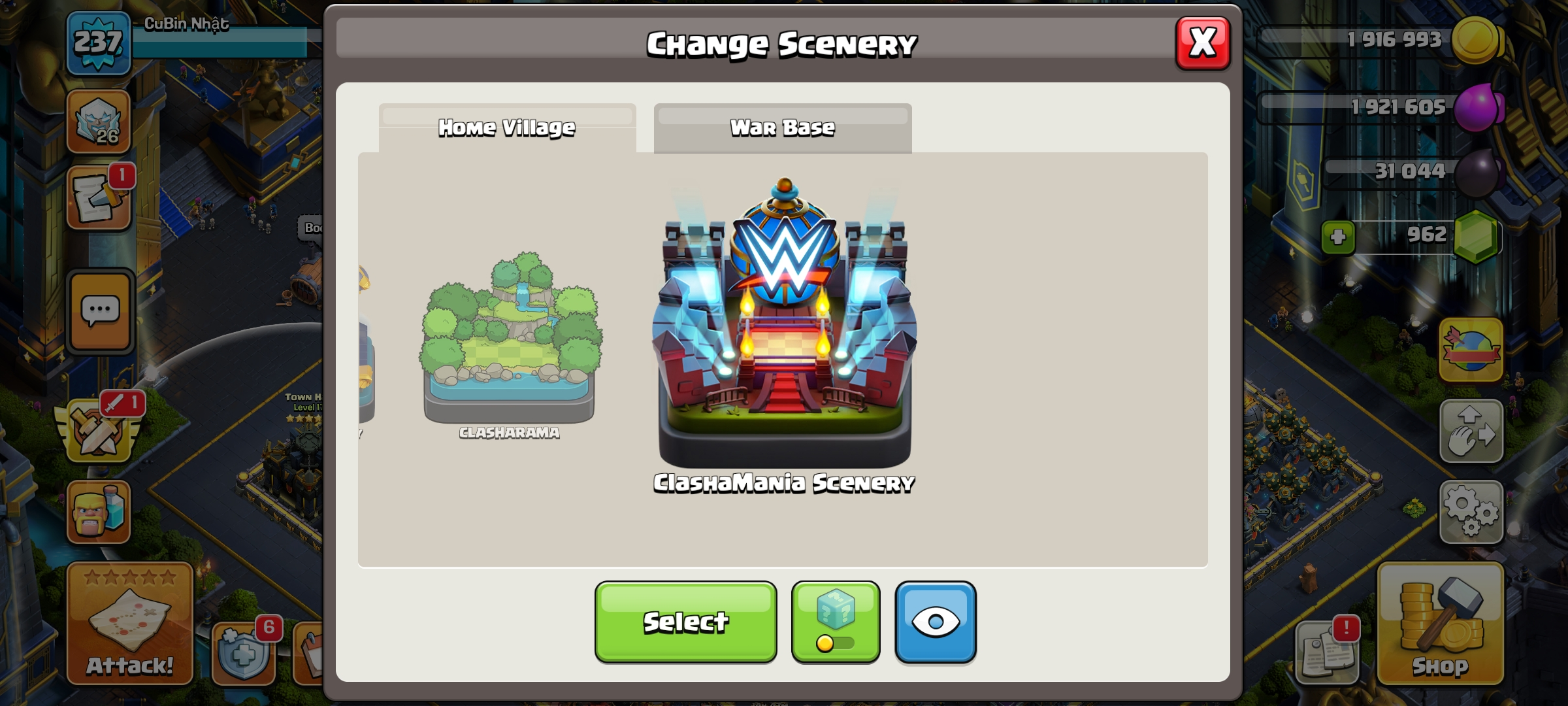Open the crossed swords clan war icon
The width and height of the screenshot is (1568, 706).
99,428
